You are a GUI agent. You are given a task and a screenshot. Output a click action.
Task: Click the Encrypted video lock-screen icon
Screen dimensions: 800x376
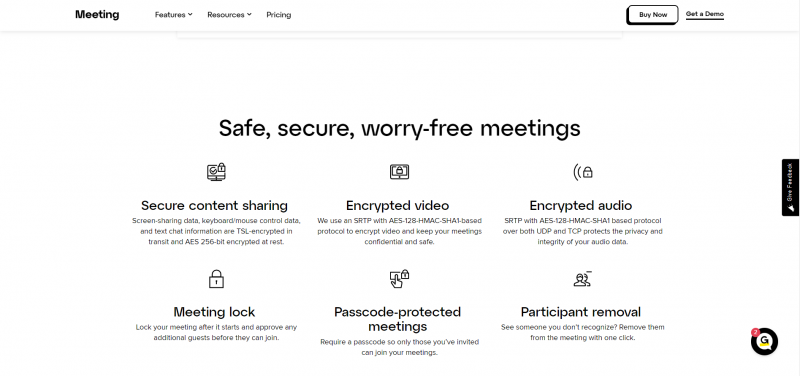(399, 172)
